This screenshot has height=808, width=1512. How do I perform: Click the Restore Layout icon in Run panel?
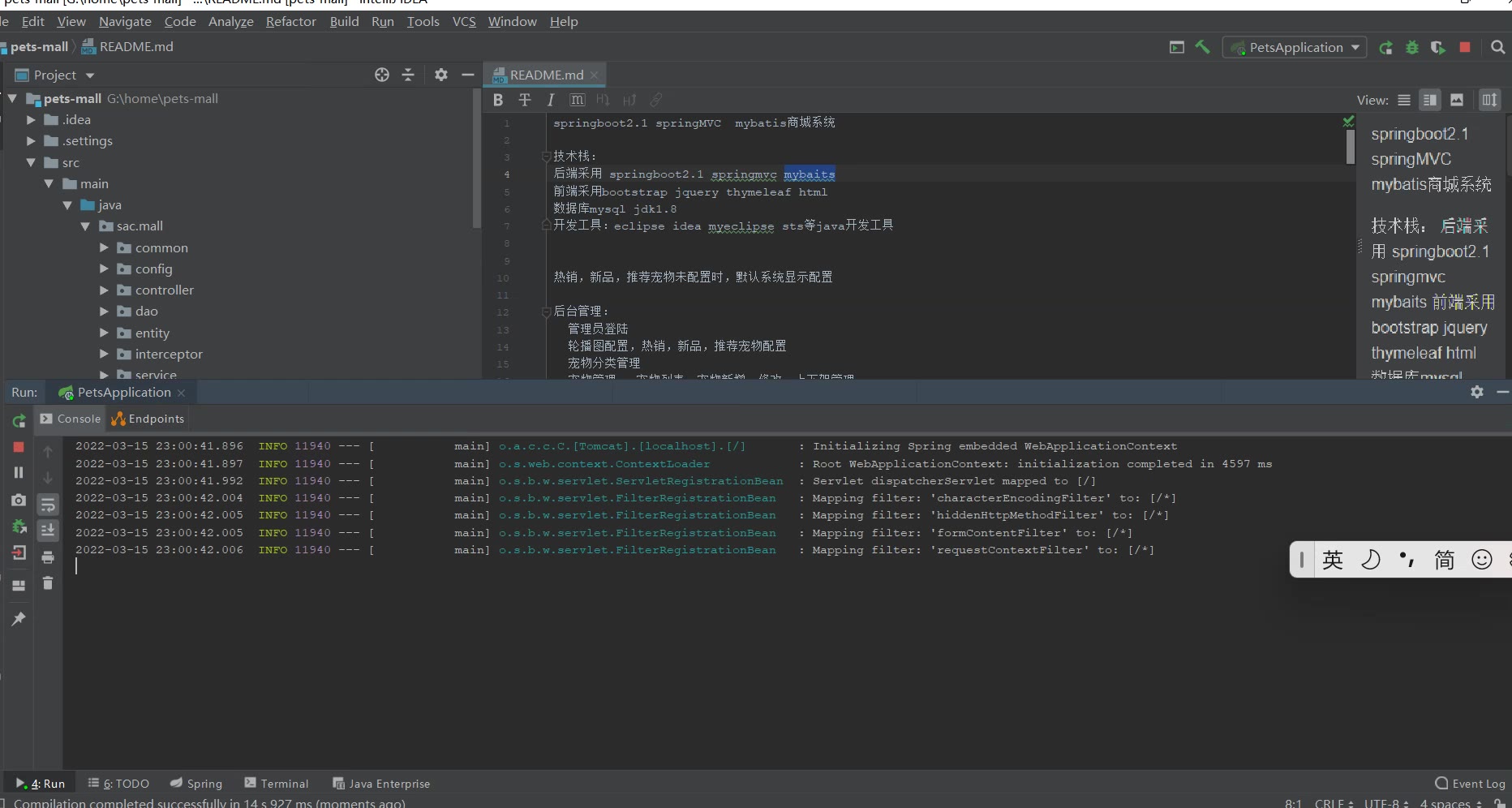[x=19, y=586]
